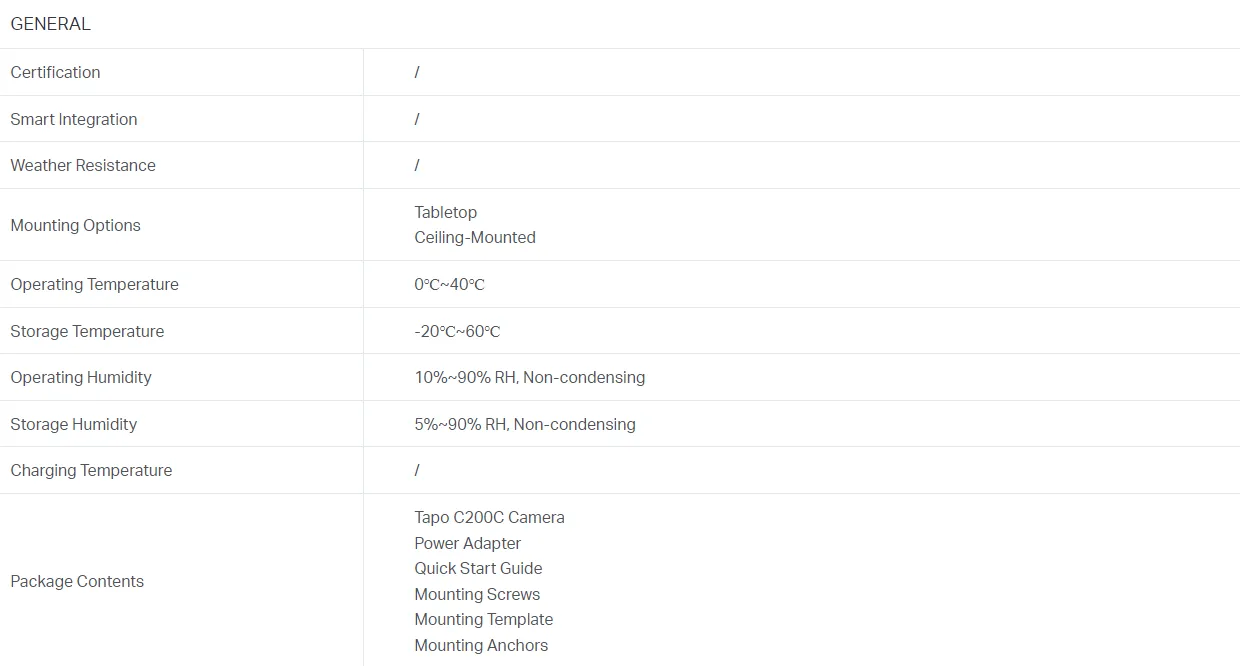Select the Weather Resistance label

click(x=83, y=165)
